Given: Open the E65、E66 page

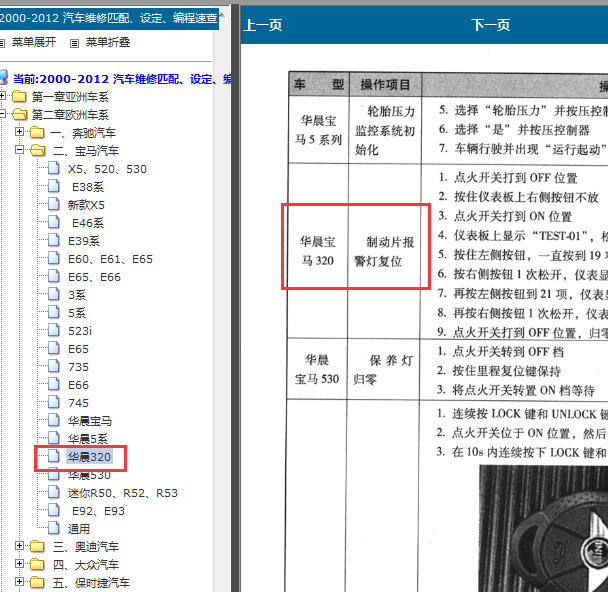Looking at the screenshot, I should pyautogui.click(x=95, y=277).
